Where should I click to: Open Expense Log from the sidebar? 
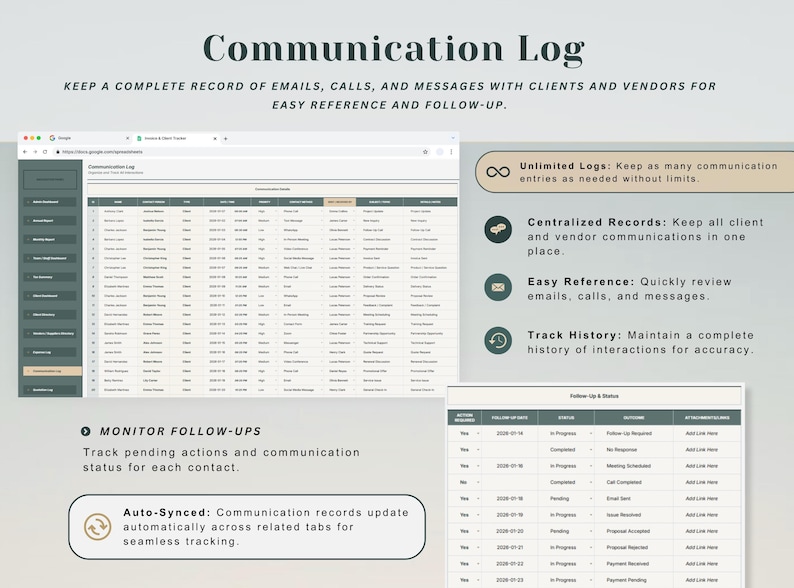[50, 352]
